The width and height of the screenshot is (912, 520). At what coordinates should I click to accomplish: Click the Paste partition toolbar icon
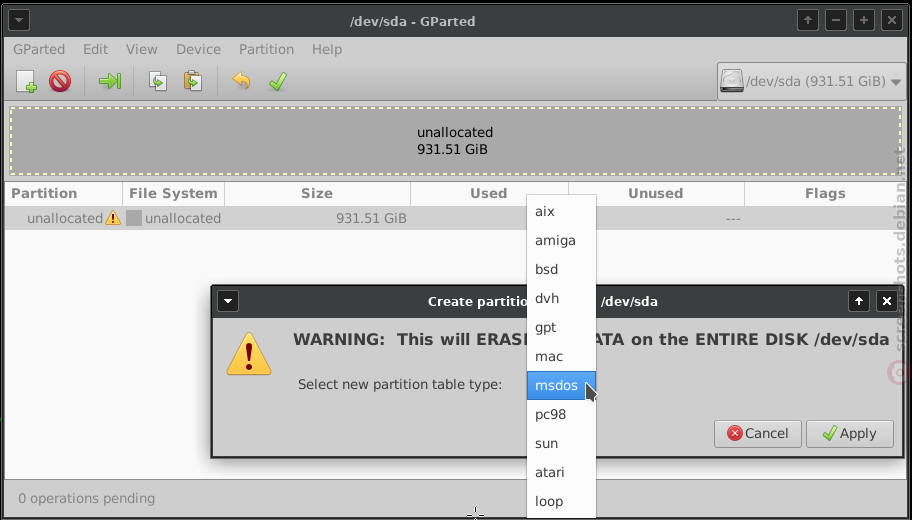click(193, 81)
